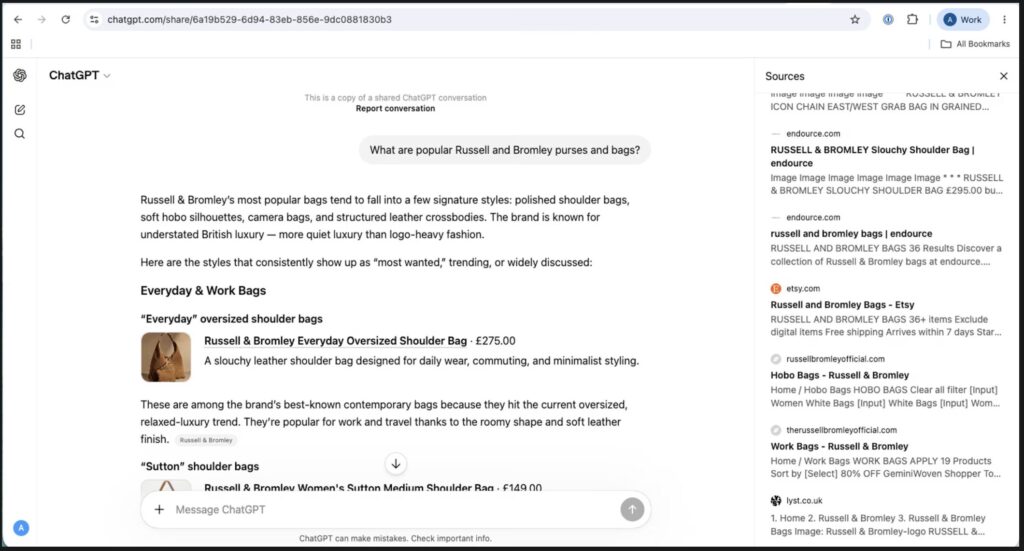
Task: Open the Slouchy Shoulder Bag endource source
Action: (x=887, y=162)
